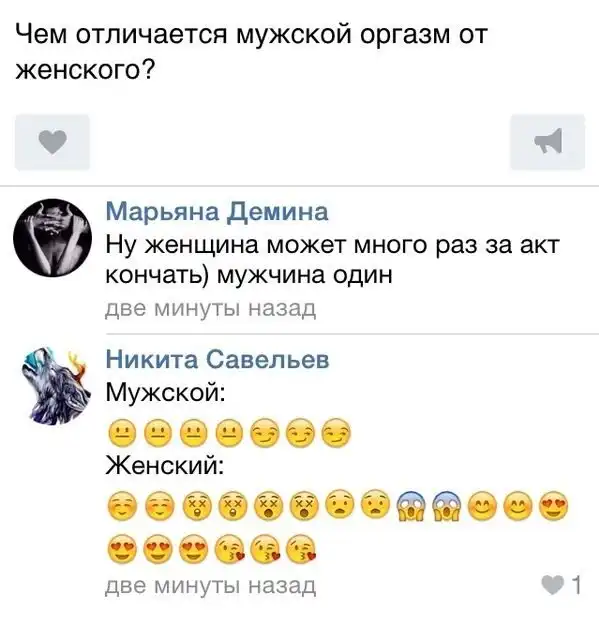Screen dimensions: 599x641
Task: Click the first dizzy face emoji
Action: click(x=195, y=506)
